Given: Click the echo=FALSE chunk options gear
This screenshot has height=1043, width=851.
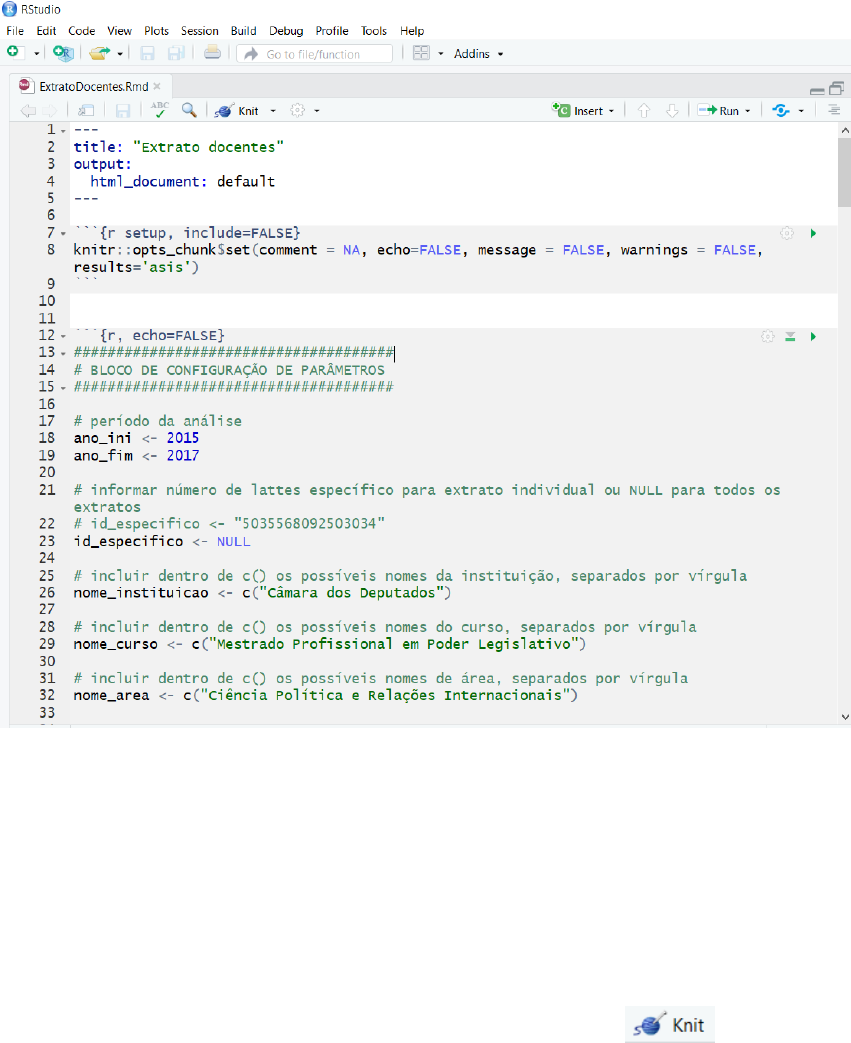Looking at the screenshot, I should [x=768, y=337].
